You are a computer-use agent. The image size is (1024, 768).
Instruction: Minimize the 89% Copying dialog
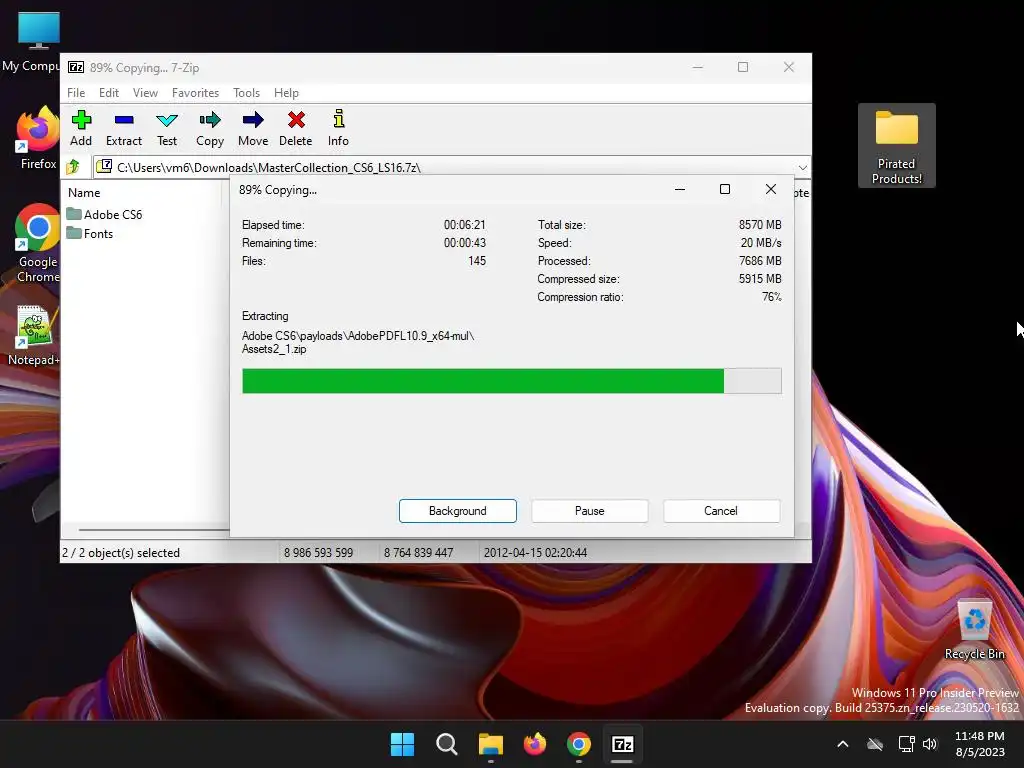point(680,189)
